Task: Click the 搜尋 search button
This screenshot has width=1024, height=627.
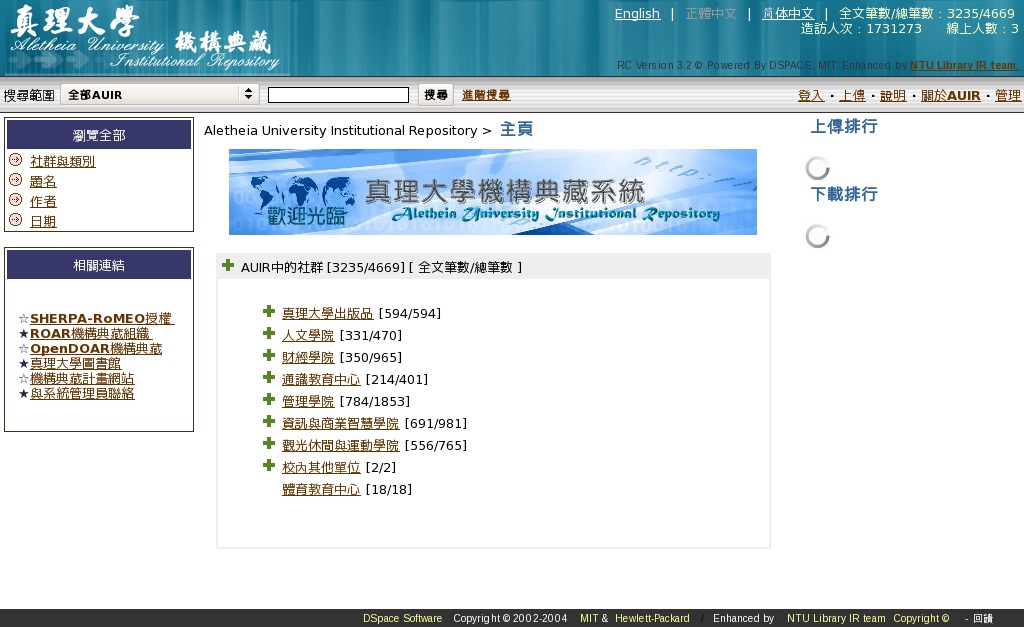Action: click(x=436, y=95)
